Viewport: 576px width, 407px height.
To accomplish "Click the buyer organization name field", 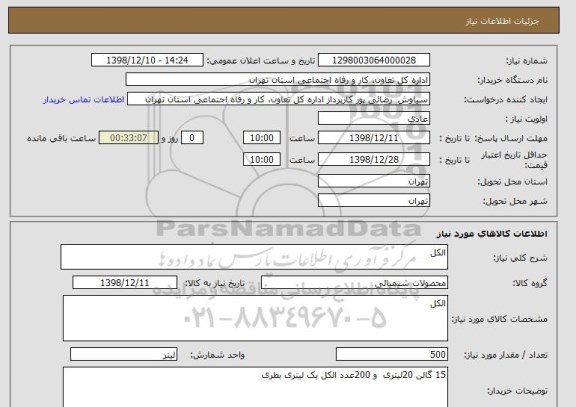I will pyautogui.click(x=278, y=79).
